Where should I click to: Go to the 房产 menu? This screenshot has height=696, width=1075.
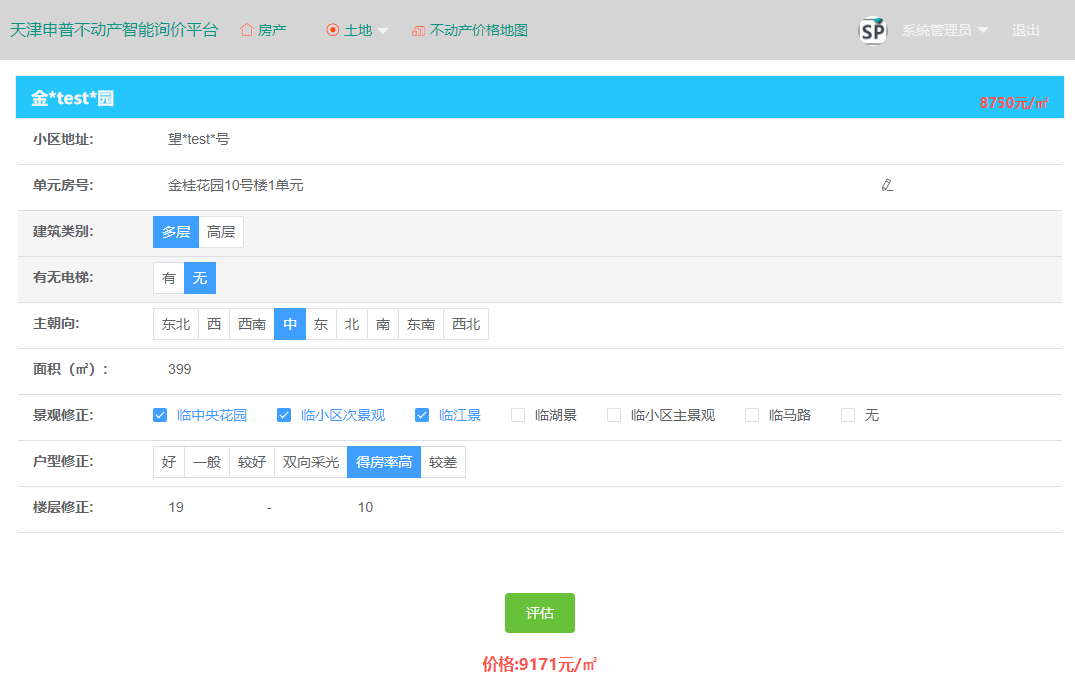point(272,30)
